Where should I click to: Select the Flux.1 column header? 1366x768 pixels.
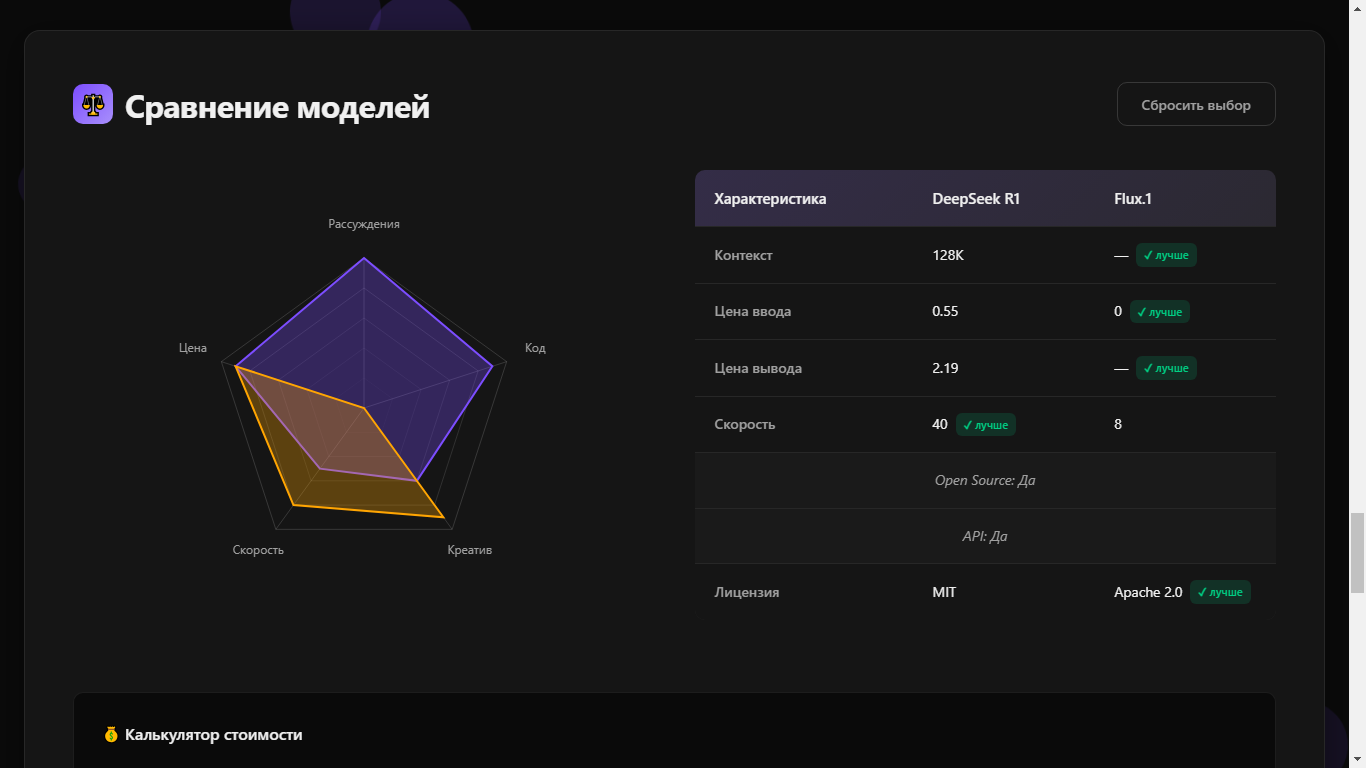1133,199
